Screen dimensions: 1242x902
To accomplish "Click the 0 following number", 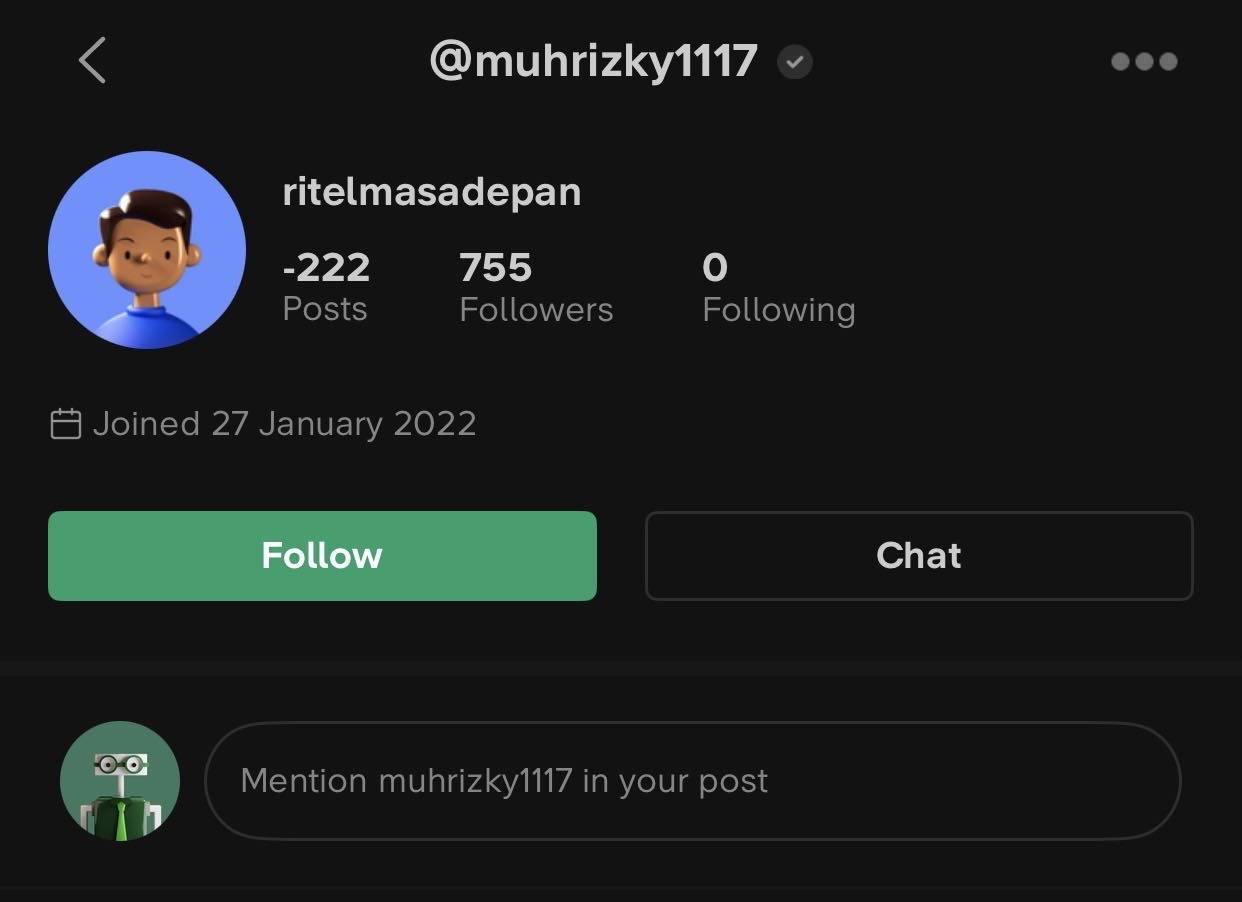I will (715, 267).
